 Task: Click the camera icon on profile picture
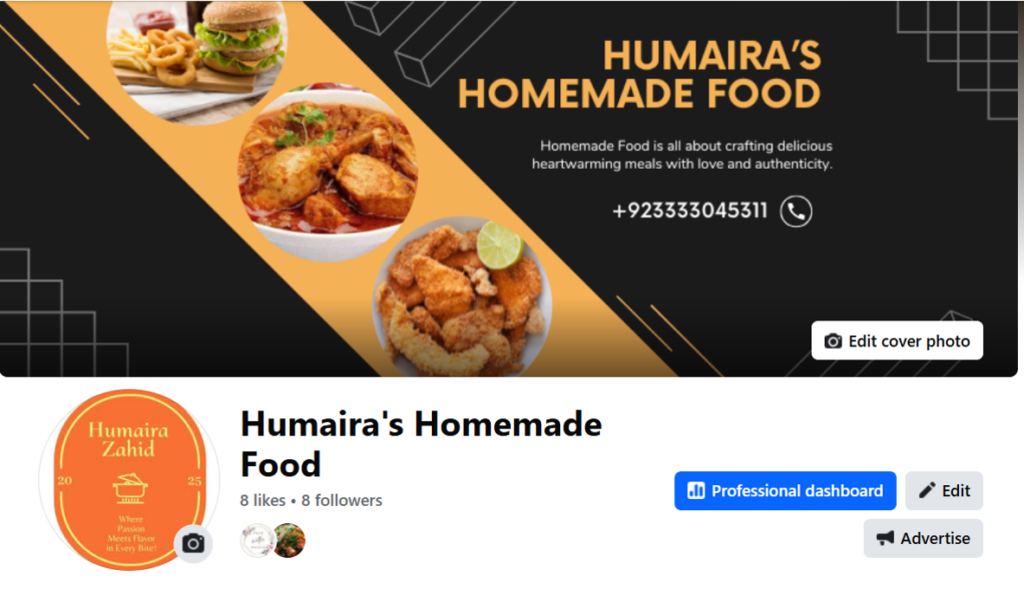193,543
